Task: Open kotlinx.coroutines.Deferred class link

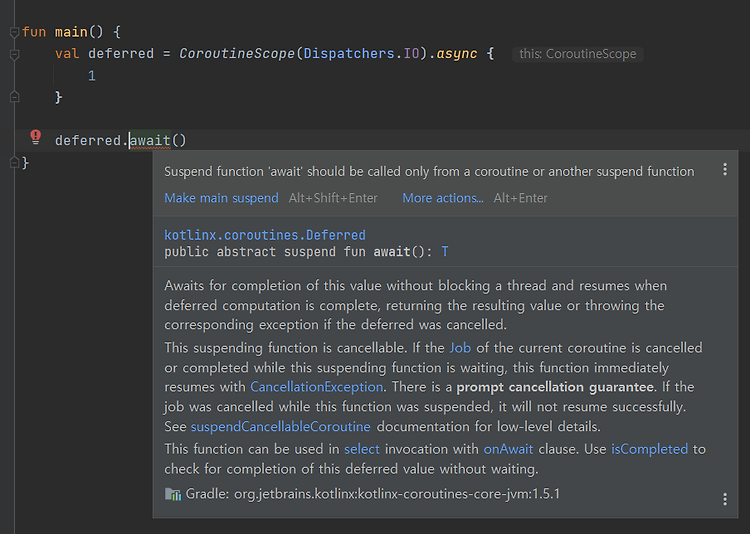Action: click(x=265, y=235)
